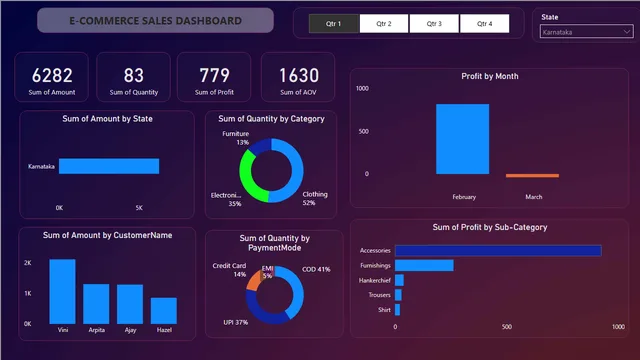Click the 6282 Sum of Amount card
Viewport: 640px width, 360px height.
point(52,77)
